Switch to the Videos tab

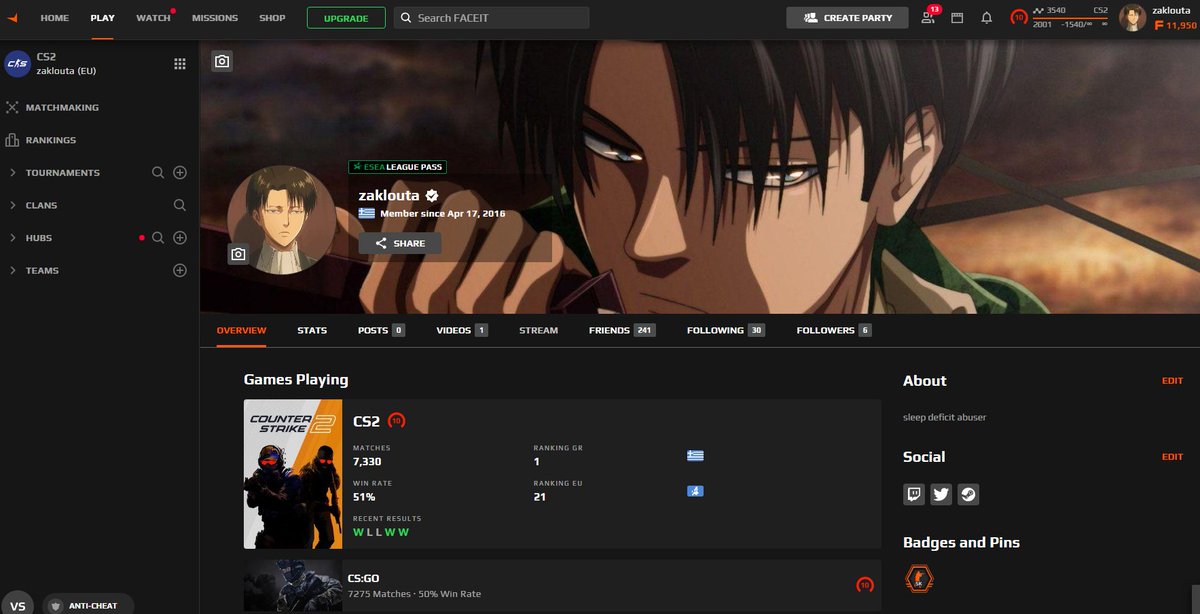click(x=462, y=330)
